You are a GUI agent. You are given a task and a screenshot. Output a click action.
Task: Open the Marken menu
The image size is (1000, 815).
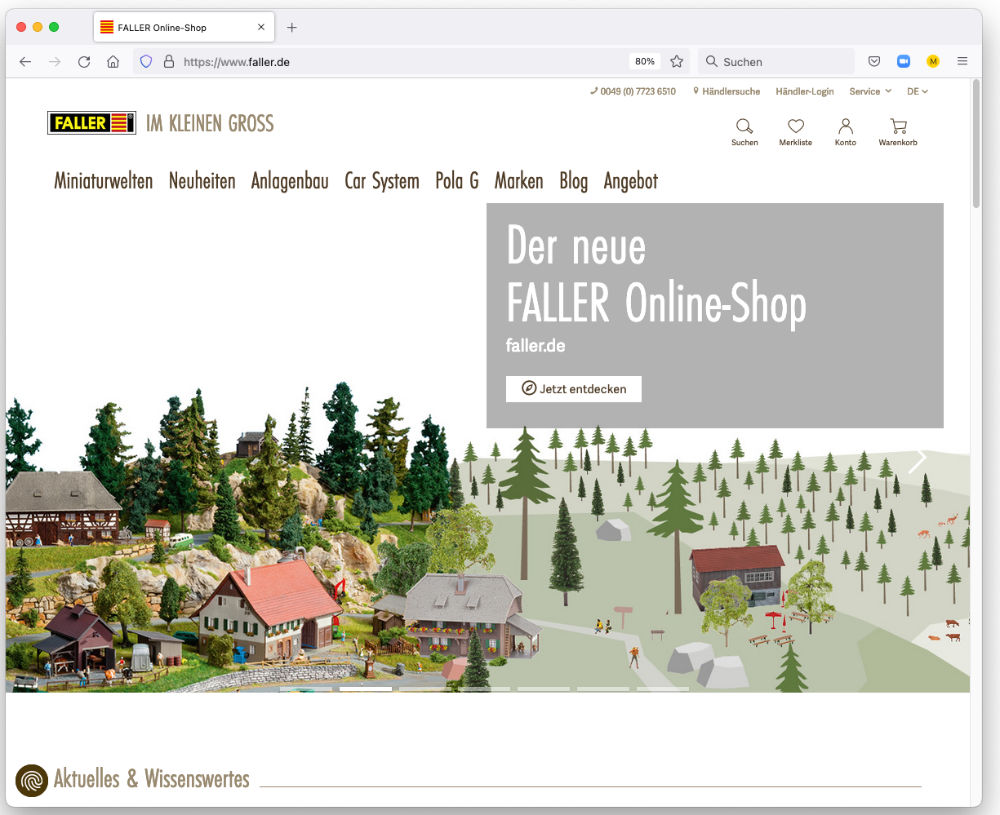[x=518, y=181]
